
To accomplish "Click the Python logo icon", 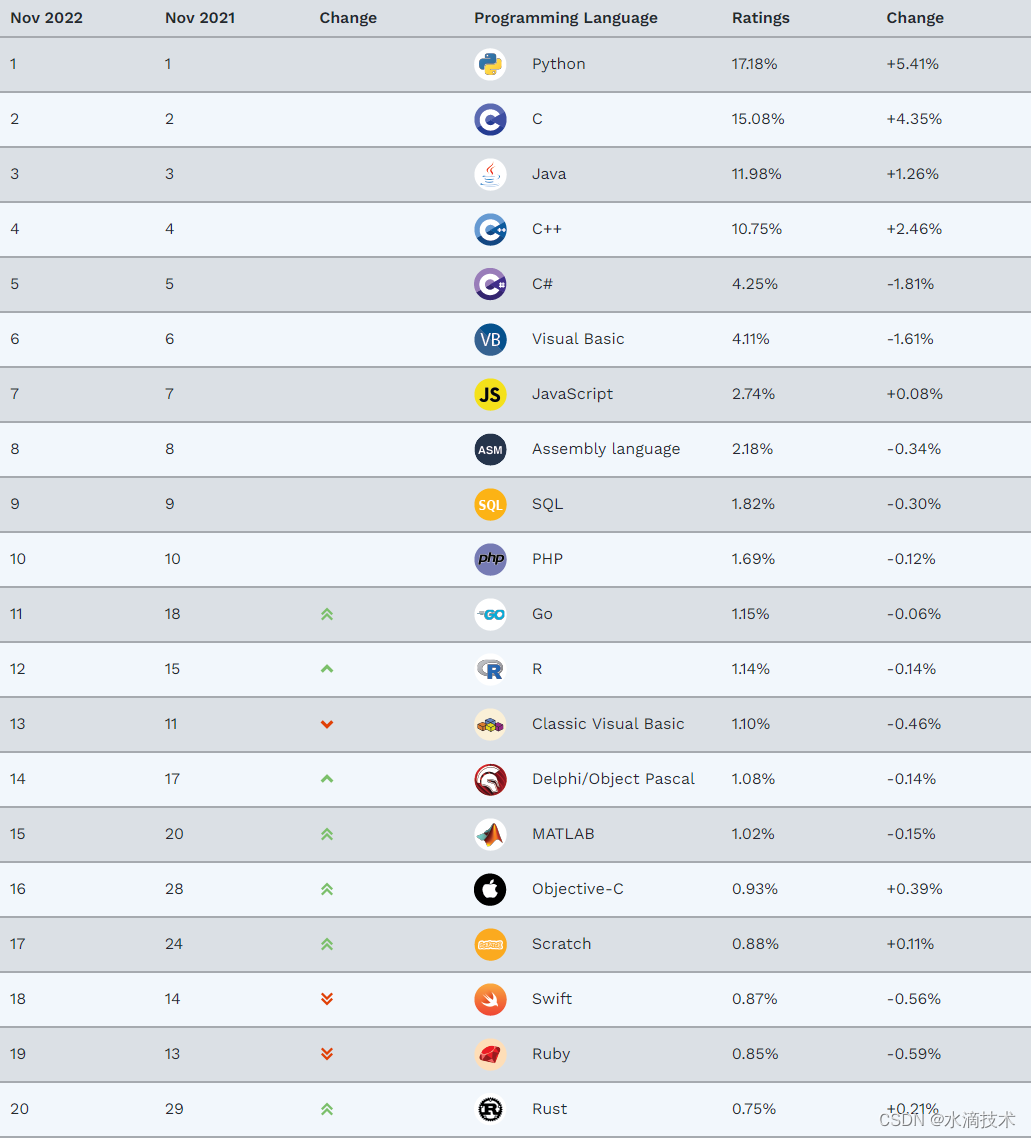I will click(x=490, y=65).
